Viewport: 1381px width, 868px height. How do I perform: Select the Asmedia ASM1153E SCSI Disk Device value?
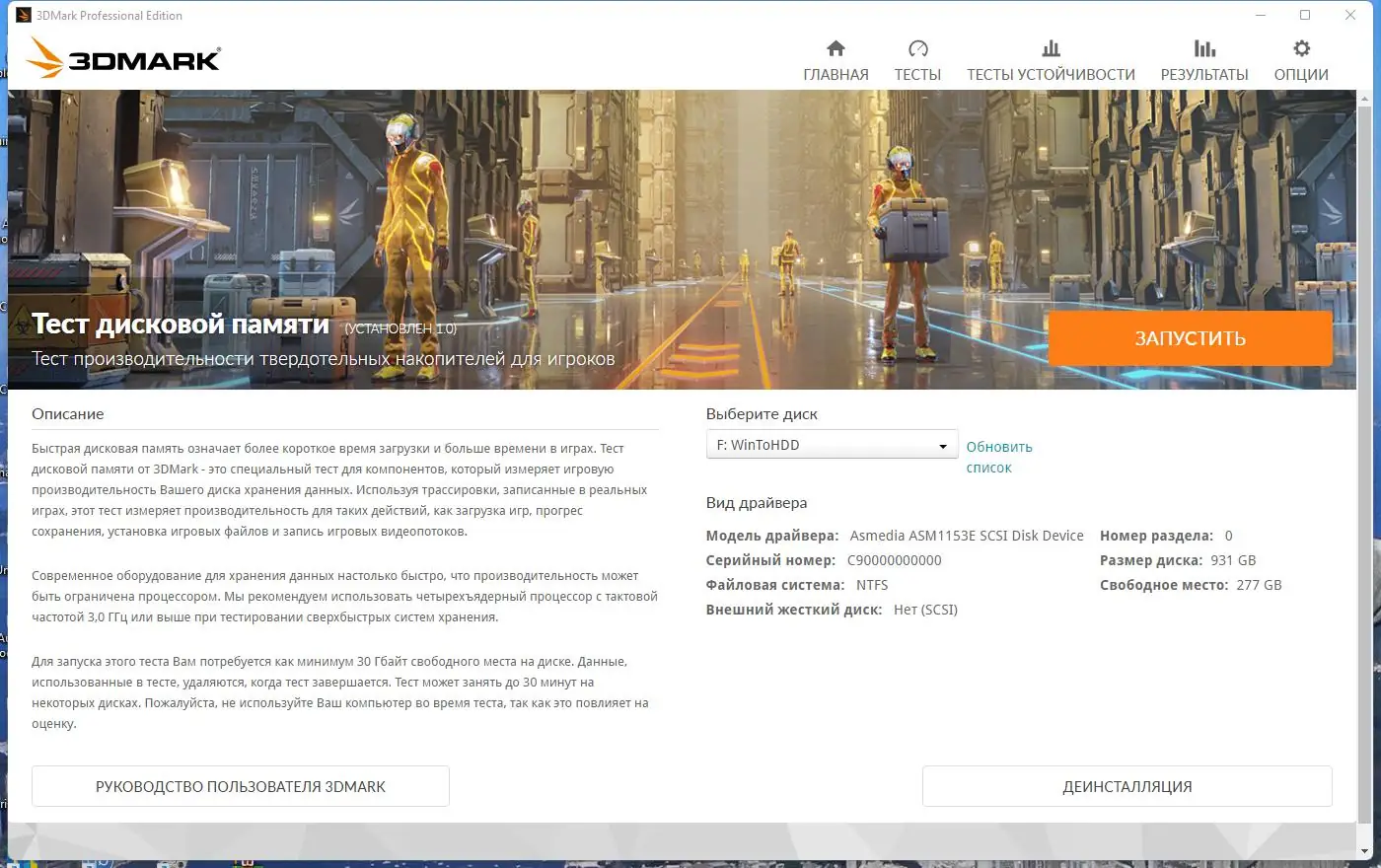pos(967,536)
